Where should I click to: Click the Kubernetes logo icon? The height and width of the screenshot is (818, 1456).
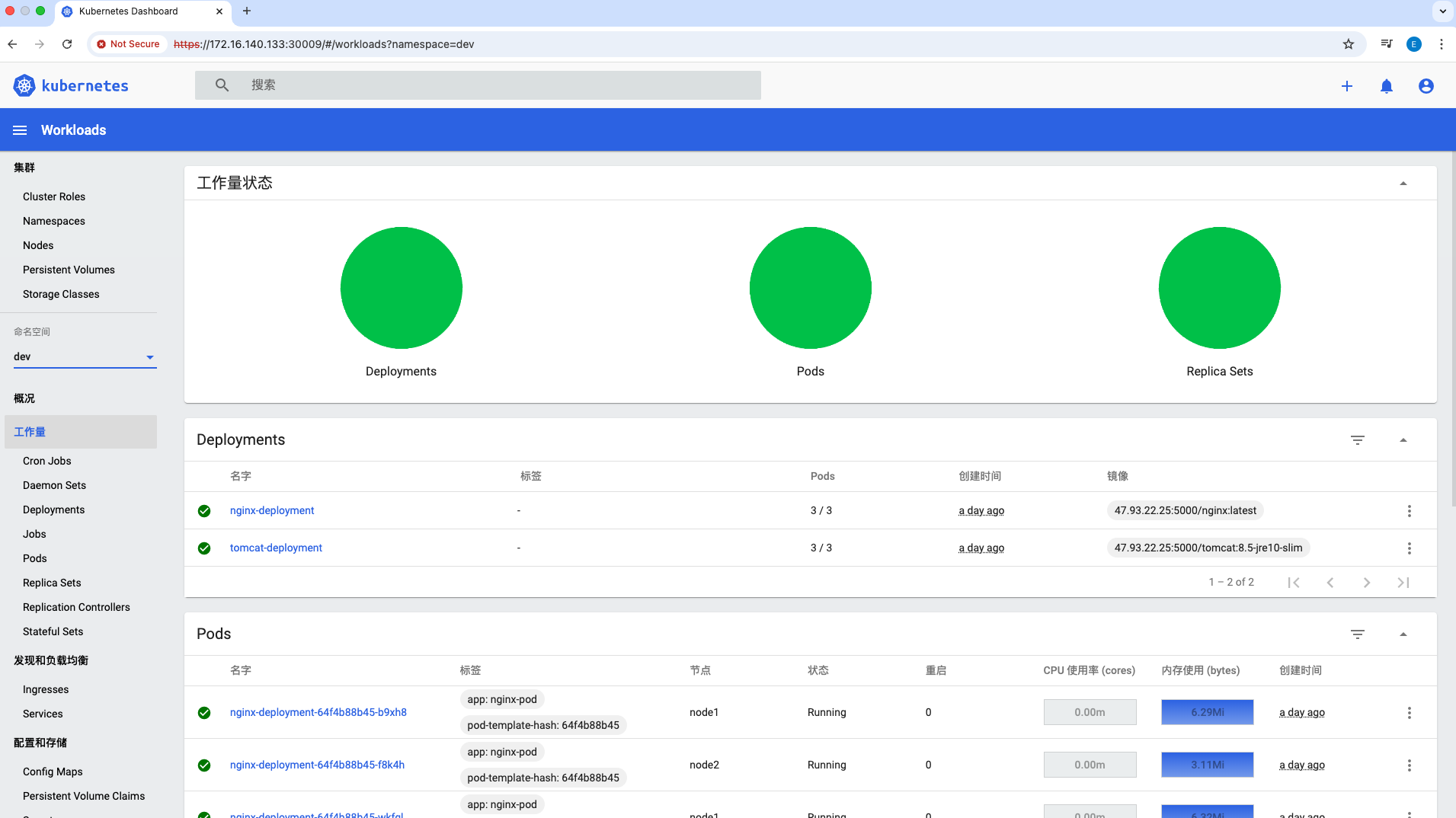tap(24, 85)
